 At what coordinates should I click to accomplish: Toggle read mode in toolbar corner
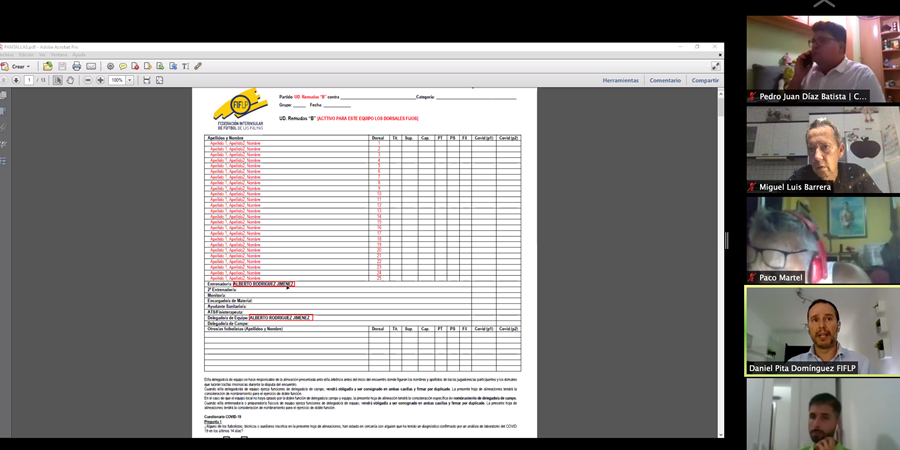tap(715, 67)
